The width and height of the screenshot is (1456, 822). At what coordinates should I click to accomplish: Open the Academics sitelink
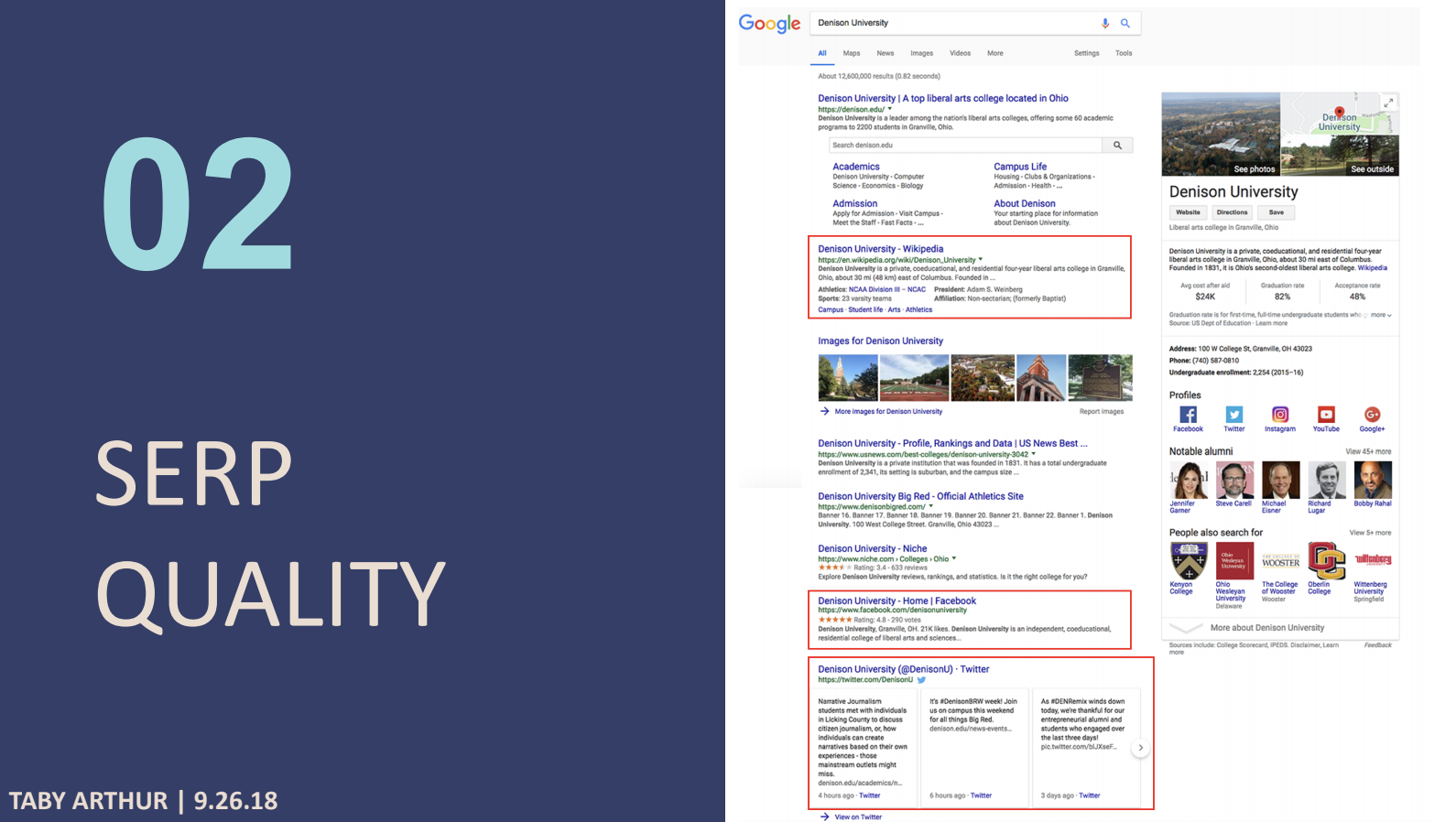tap(856, 167)
